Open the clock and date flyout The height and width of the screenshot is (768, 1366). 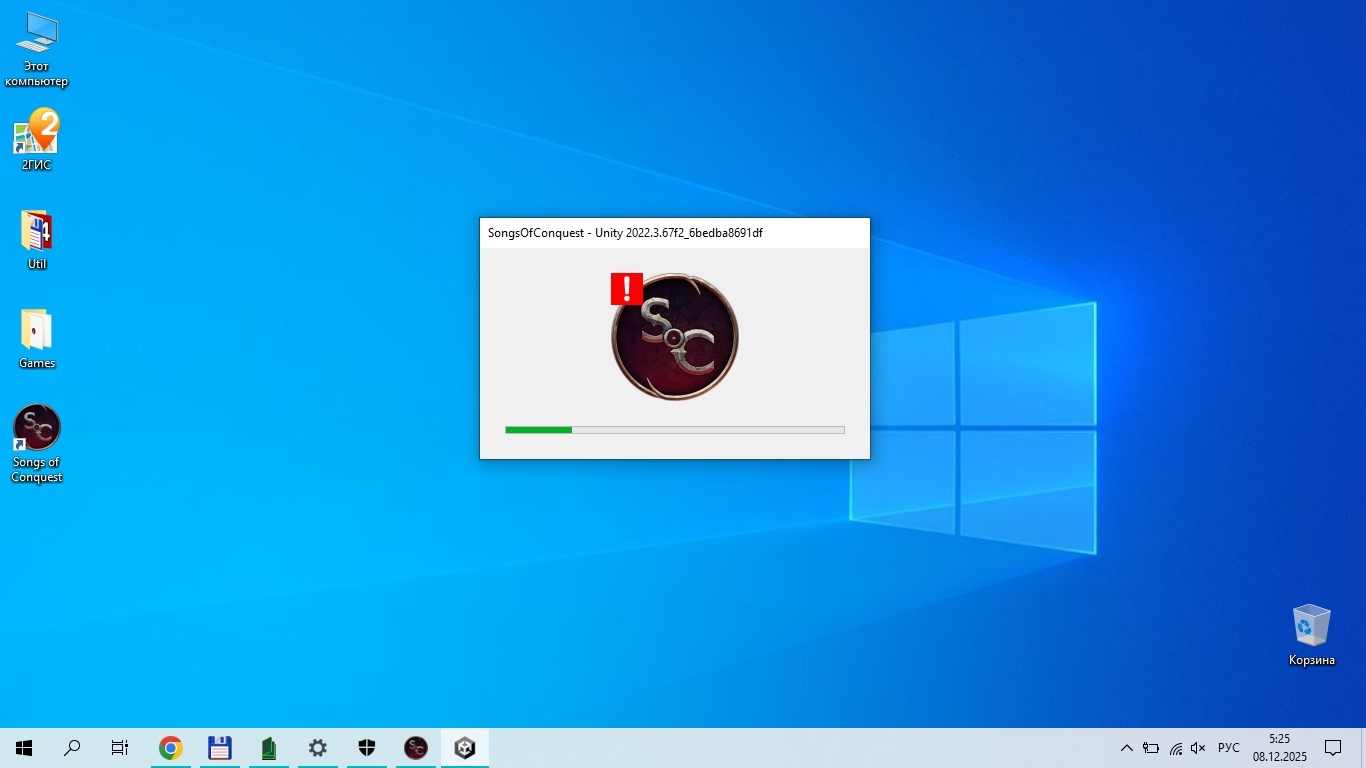click(1279, 748)
